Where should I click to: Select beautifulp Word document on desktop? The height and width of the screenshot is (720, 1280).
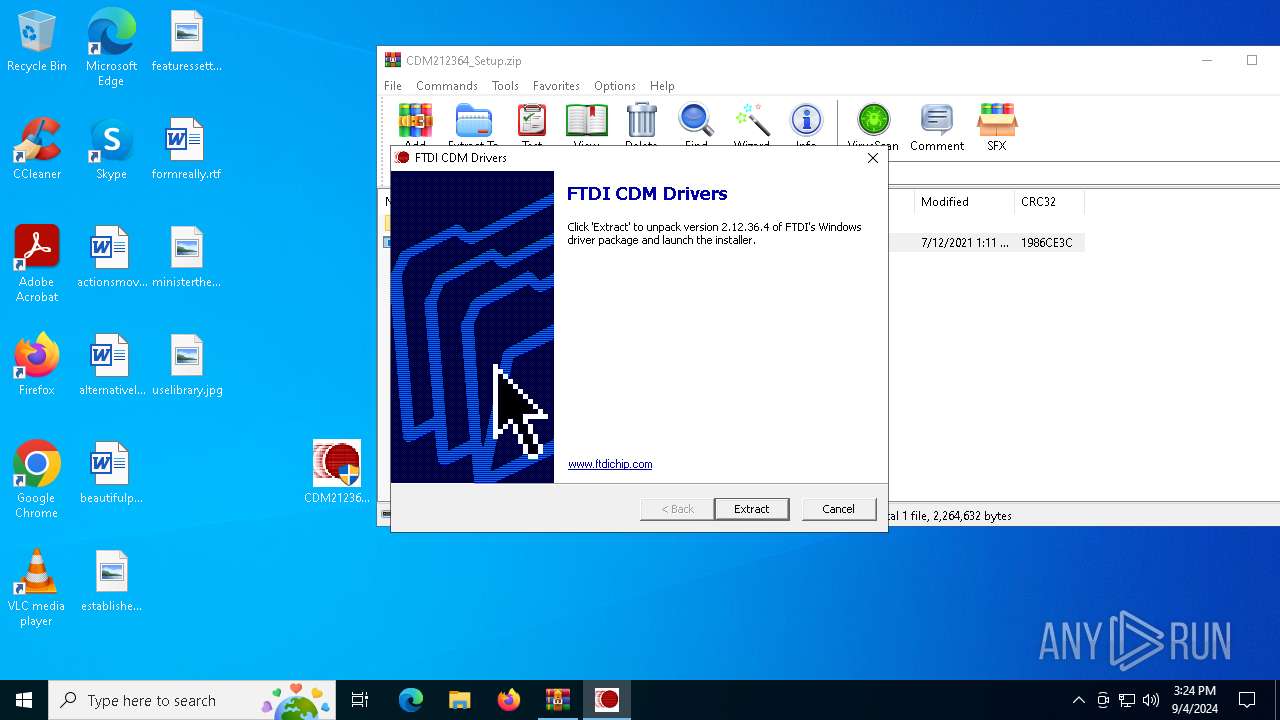click(111, 473)
